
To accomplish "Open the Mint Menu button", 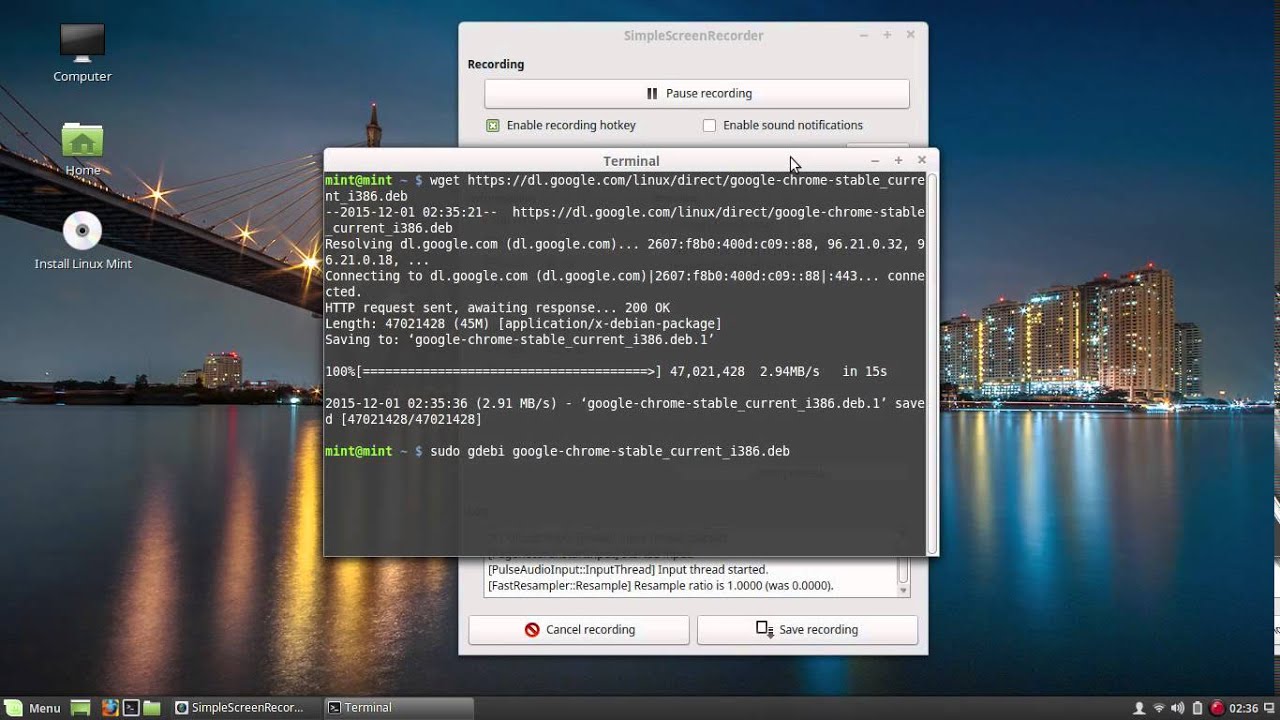I will (x=33, y=707).
